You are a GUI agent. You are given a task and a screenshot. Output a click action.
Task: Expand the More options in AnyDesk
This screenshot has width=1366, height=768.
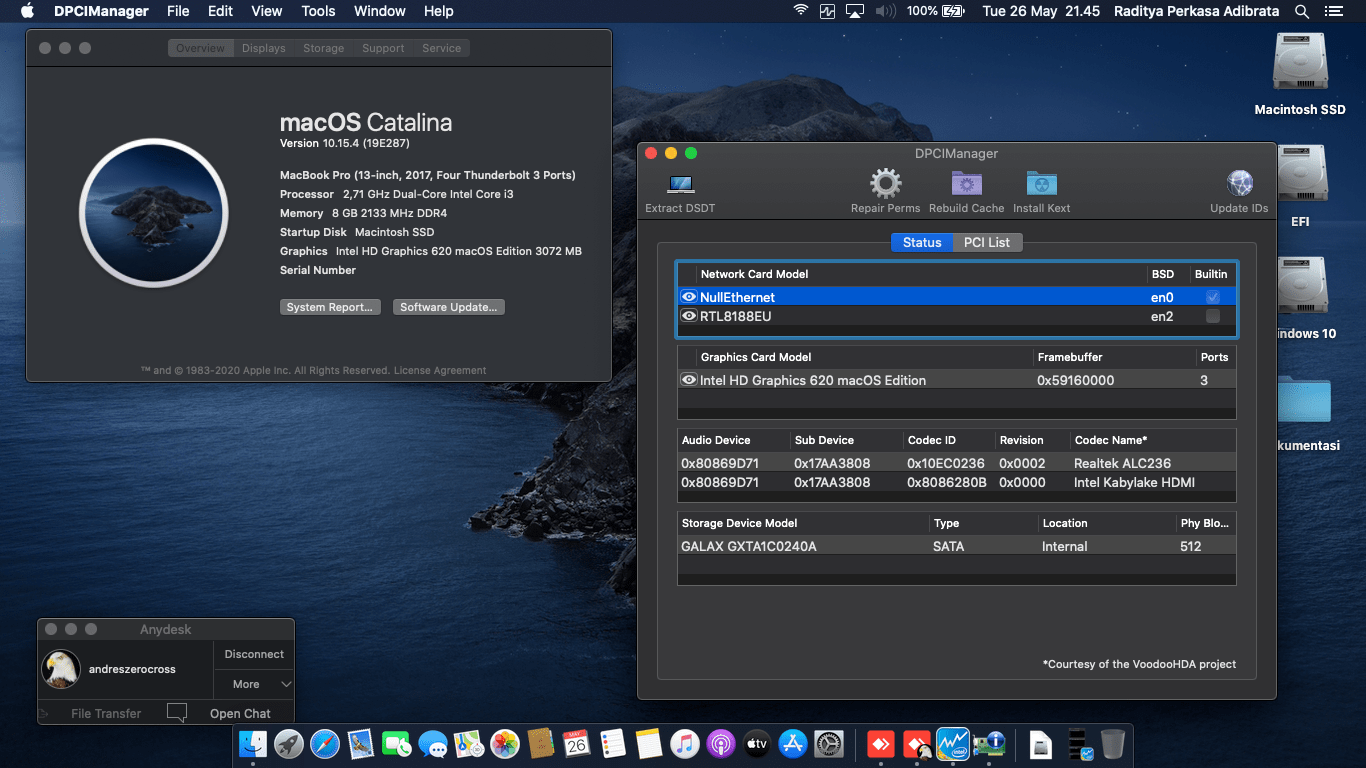pyautogui.click(x=253, y=684)
